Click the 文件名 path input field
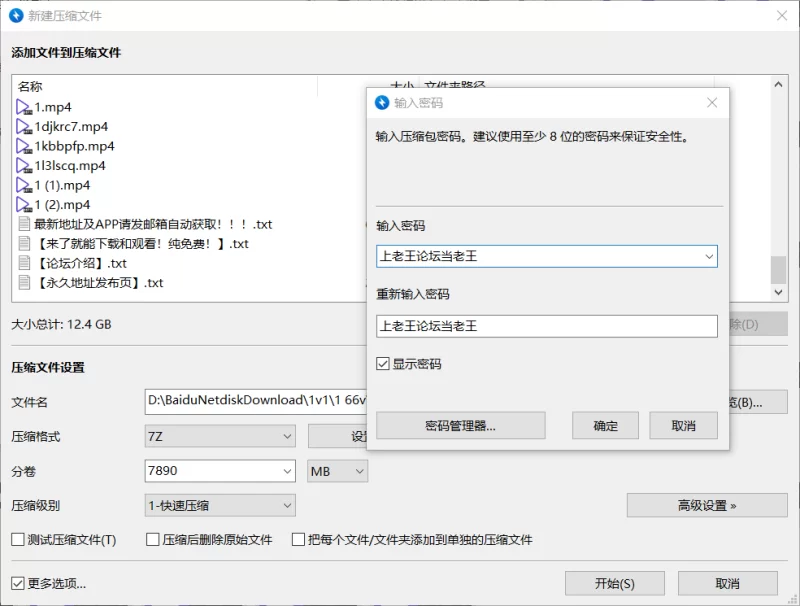 tap(256, 401)
